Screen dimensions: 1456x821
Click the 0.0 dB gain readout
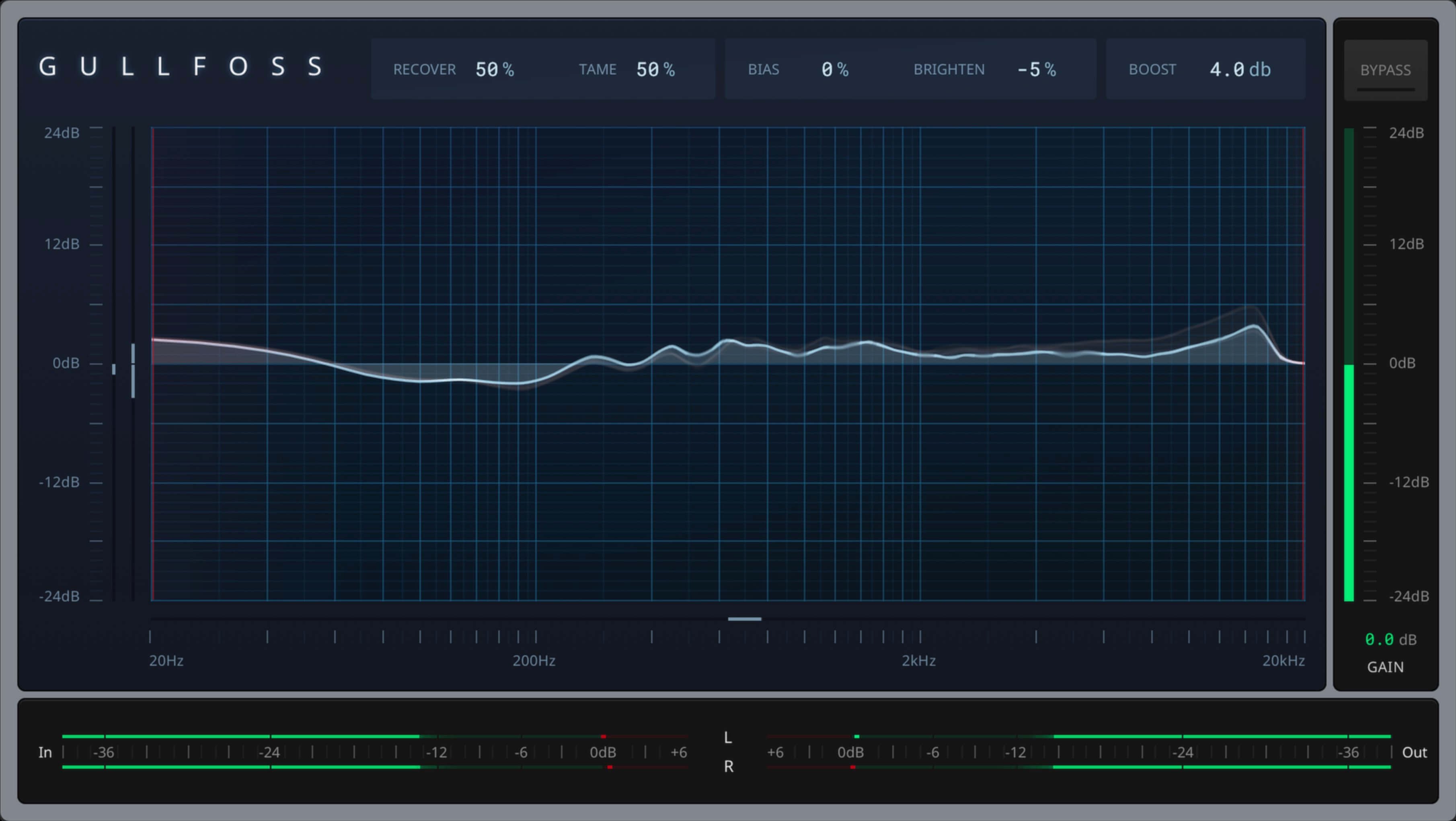tap(1390, 640)
